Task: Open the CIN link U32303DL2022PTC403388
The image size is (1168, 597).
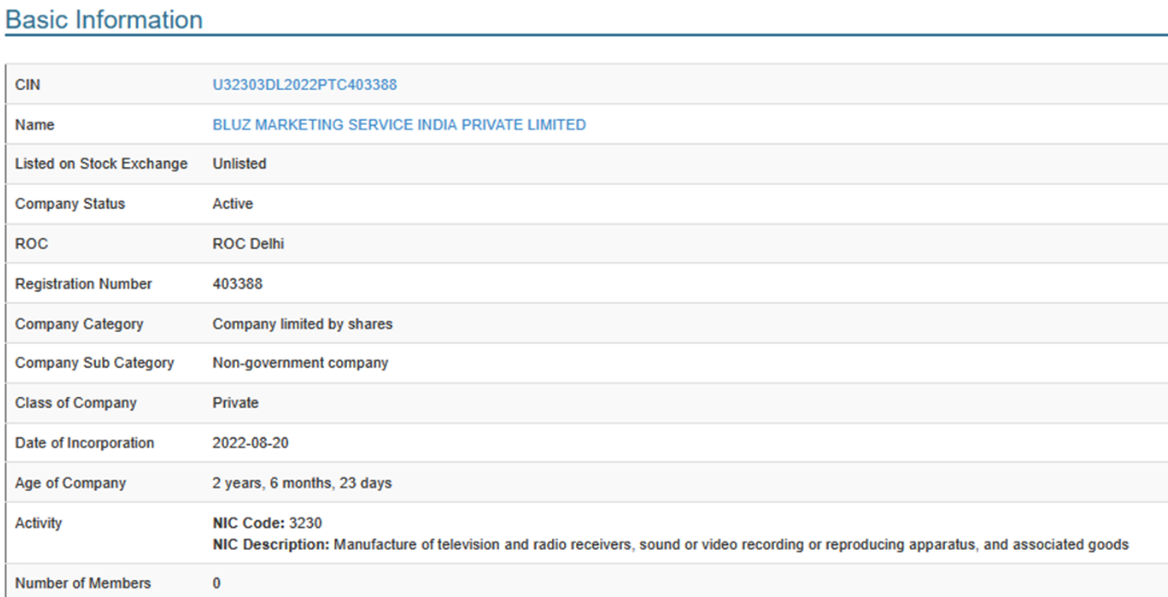Action: 304,85
